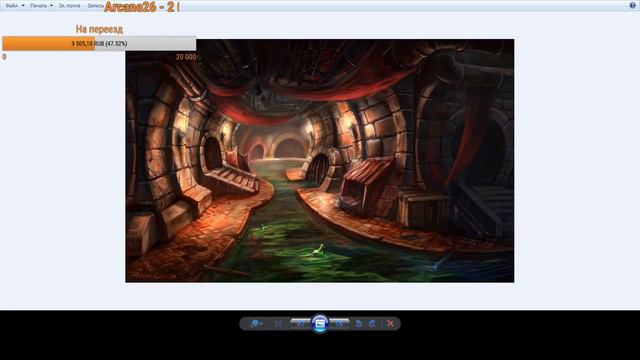
Task: Open the Файл menu
Action: click(x=11, y=6)
